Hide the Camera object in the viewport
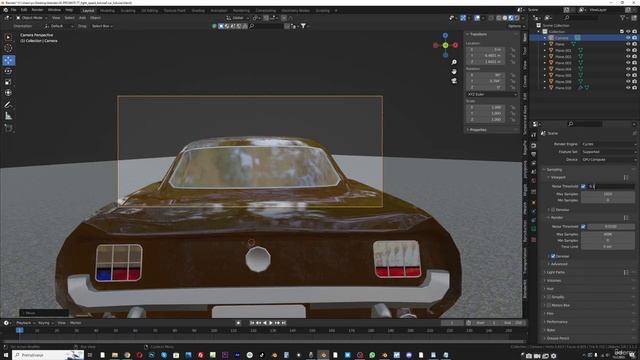The height and width of the screenshot is (360, 640). pos(628,38)
